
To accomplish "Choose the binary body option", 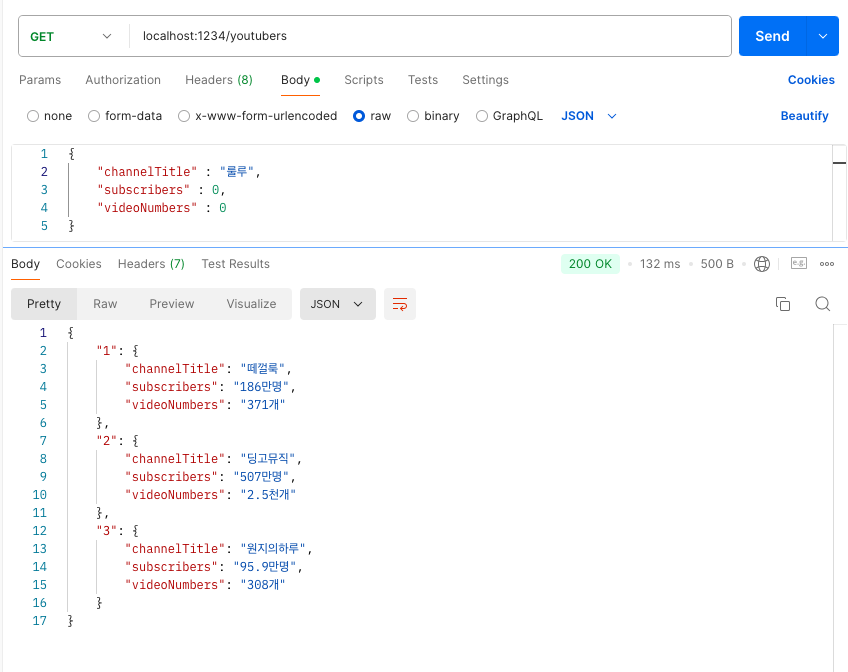I will [413, 116].
